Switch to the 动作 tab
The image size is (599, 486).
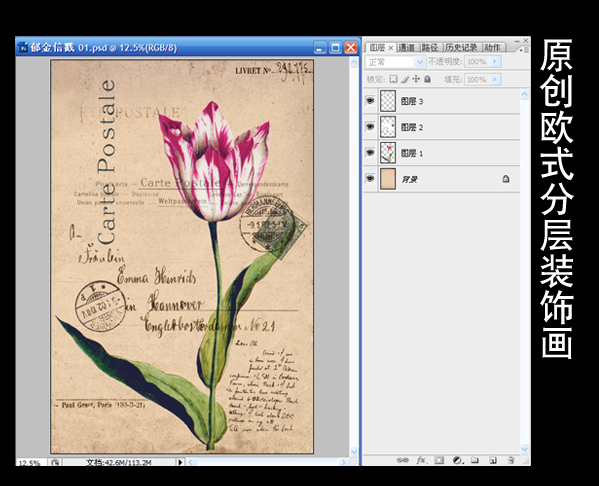(x=492, y=47)
